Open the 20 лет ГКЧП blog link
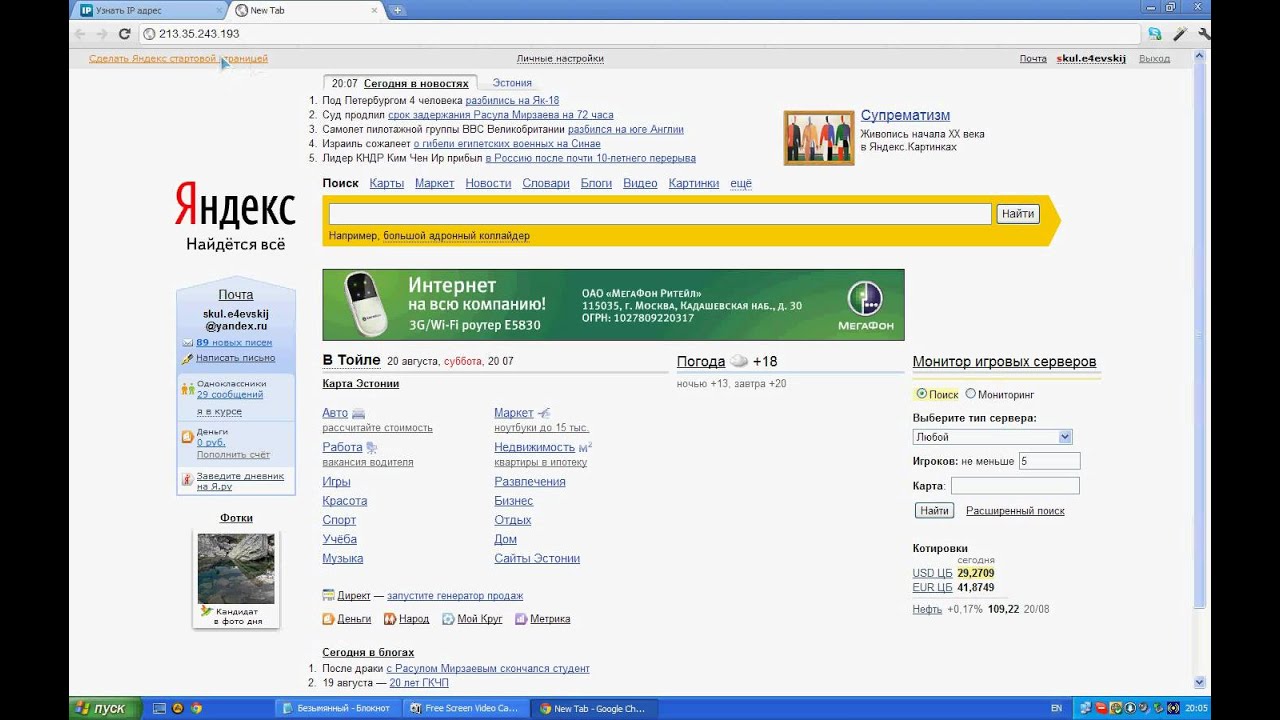 [419, 683]
